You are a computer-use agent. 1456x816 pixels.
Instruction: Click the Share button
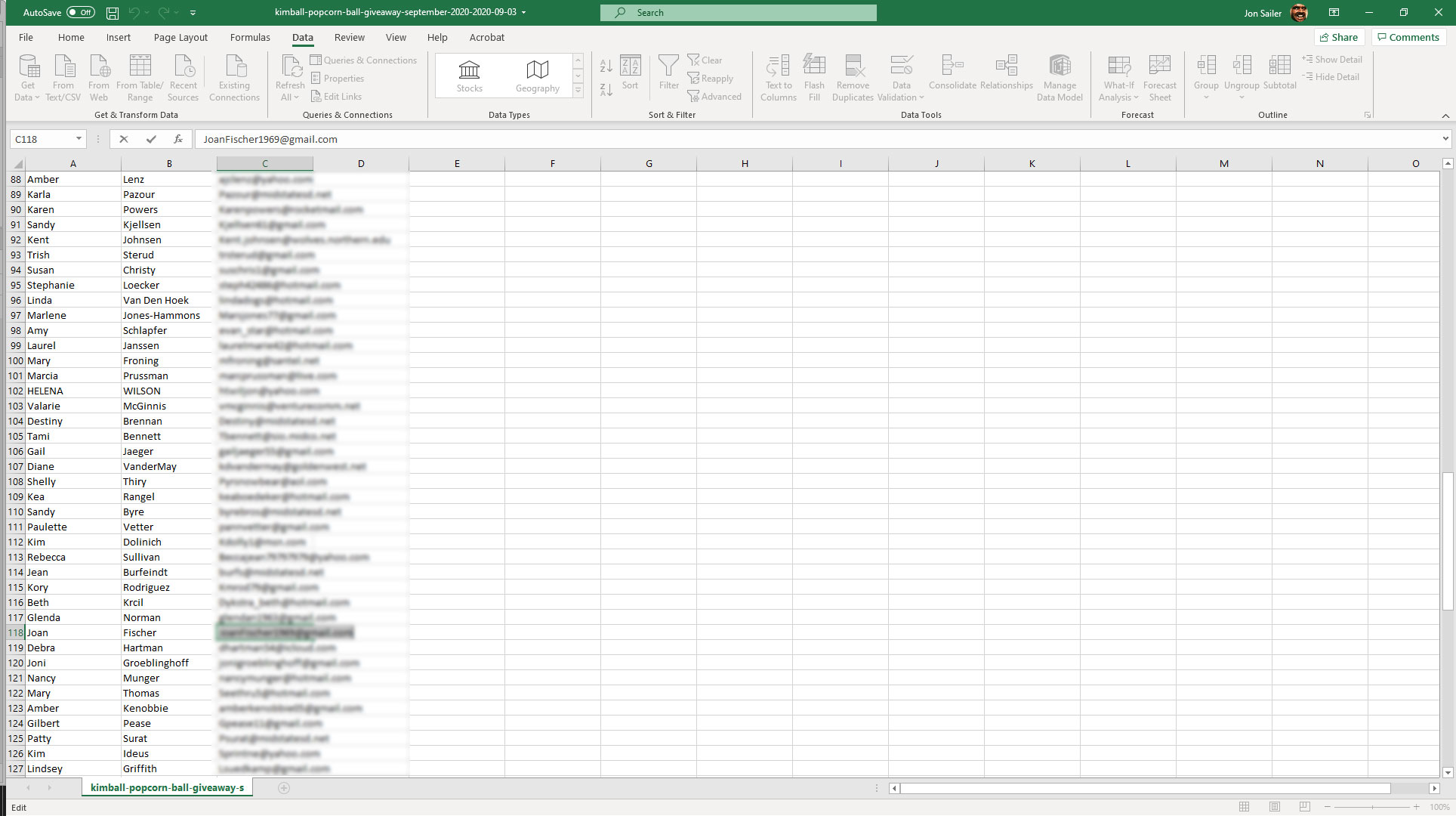1338,37
